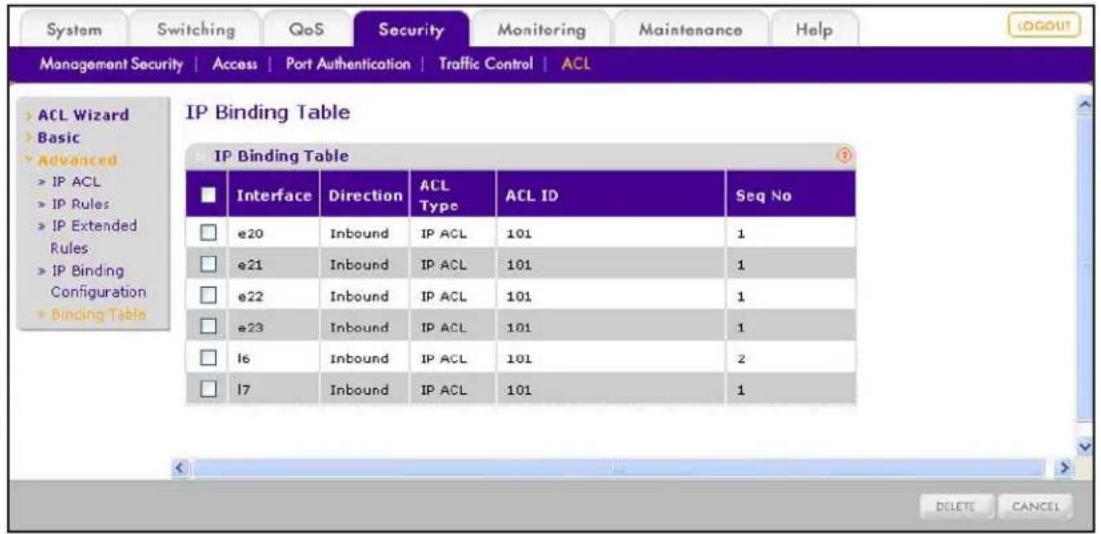Image resolution: width=1101 pixels, height=534 pixels.
Task: Click the Seq No column header
Action: pyautogui.click(x=791, y=196)
